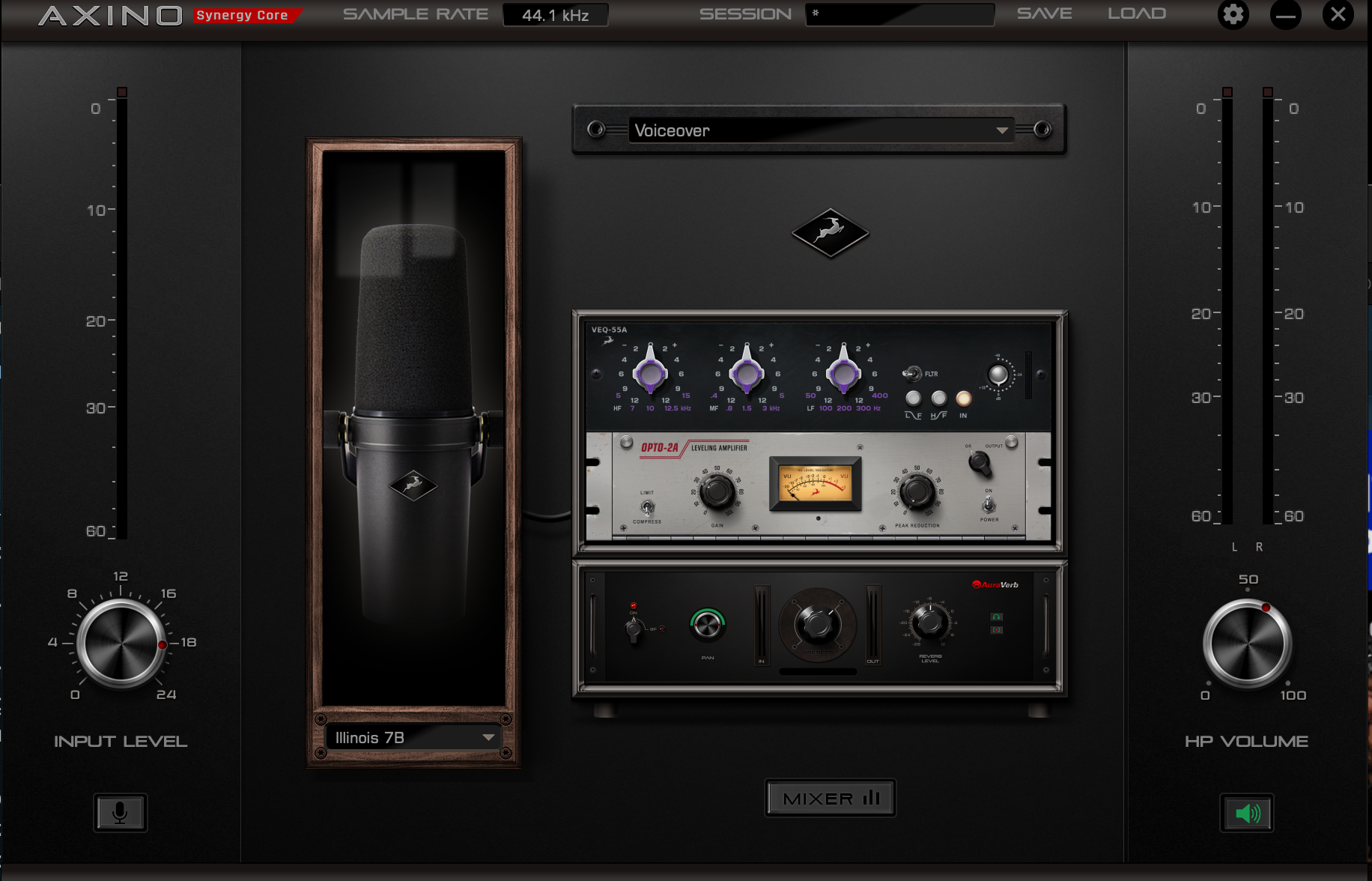Screen dimensions: 1372x881
Task: Click the INPUT LEVEL label
Action: coord(121,742)
